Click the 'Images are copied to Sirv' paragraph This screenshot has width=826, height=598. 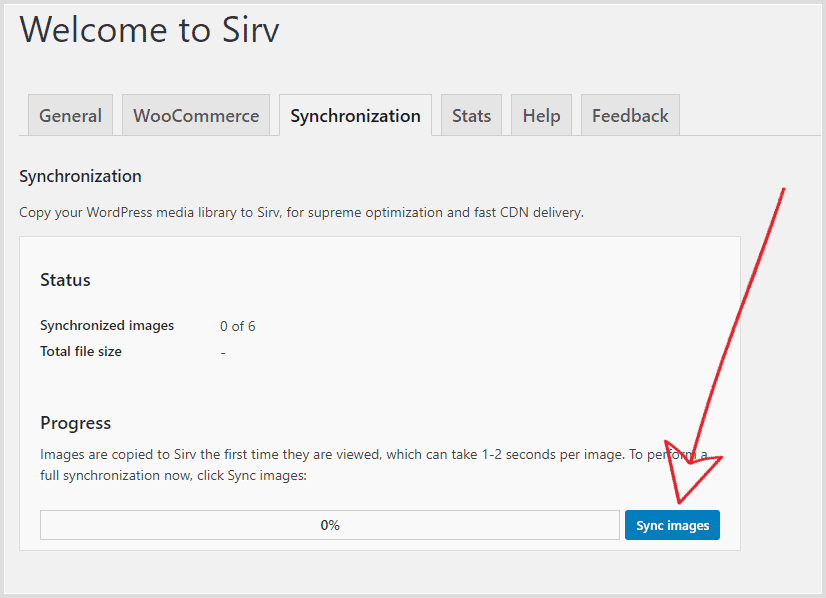point(373,465)
